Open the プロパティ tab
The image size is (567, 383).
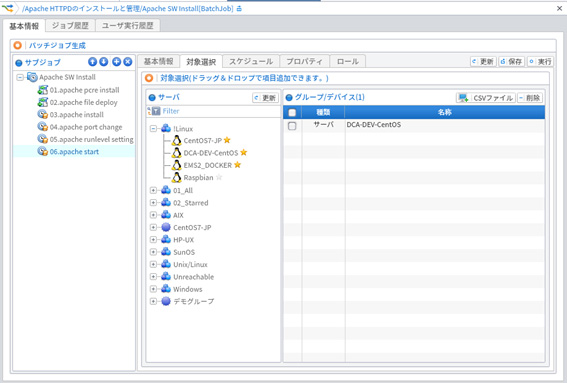coord(304,61)
